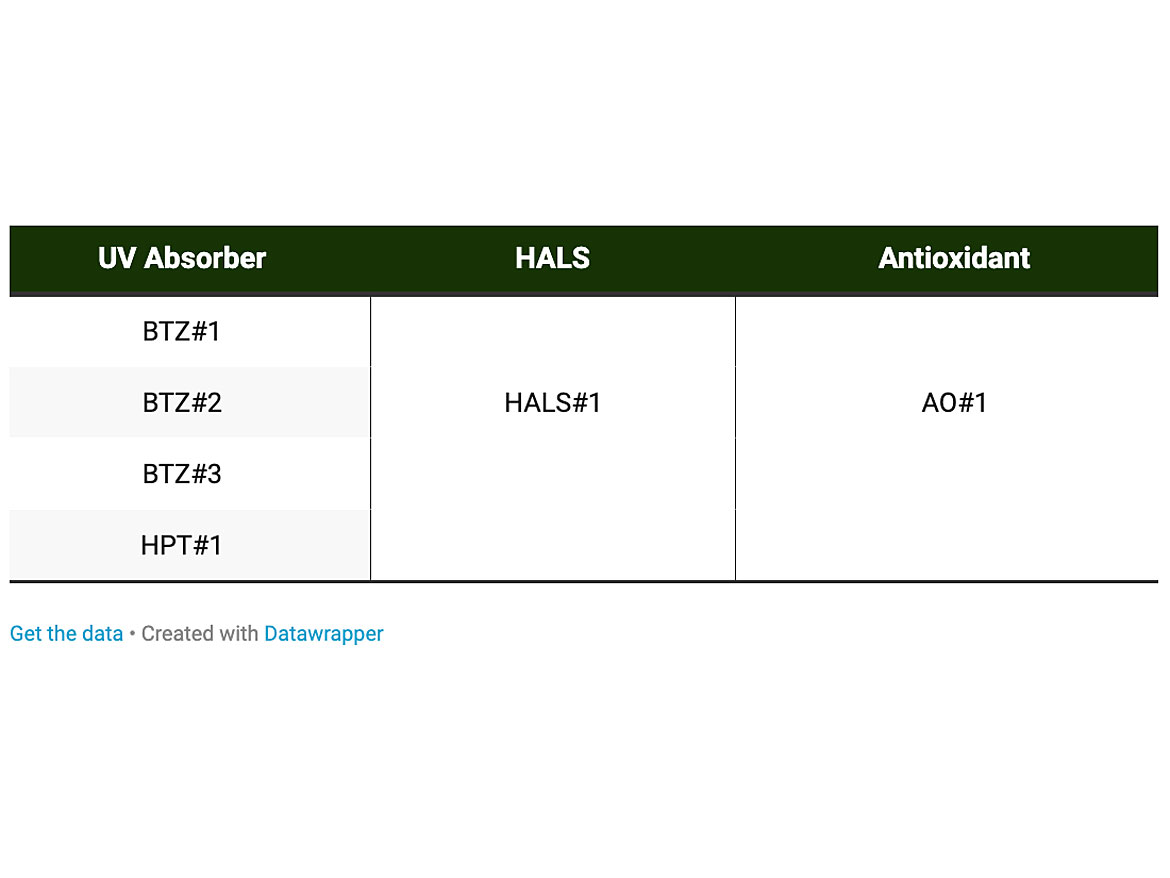Click the HALS column header
Screen dimensions: 1170x878
[552, 258]
